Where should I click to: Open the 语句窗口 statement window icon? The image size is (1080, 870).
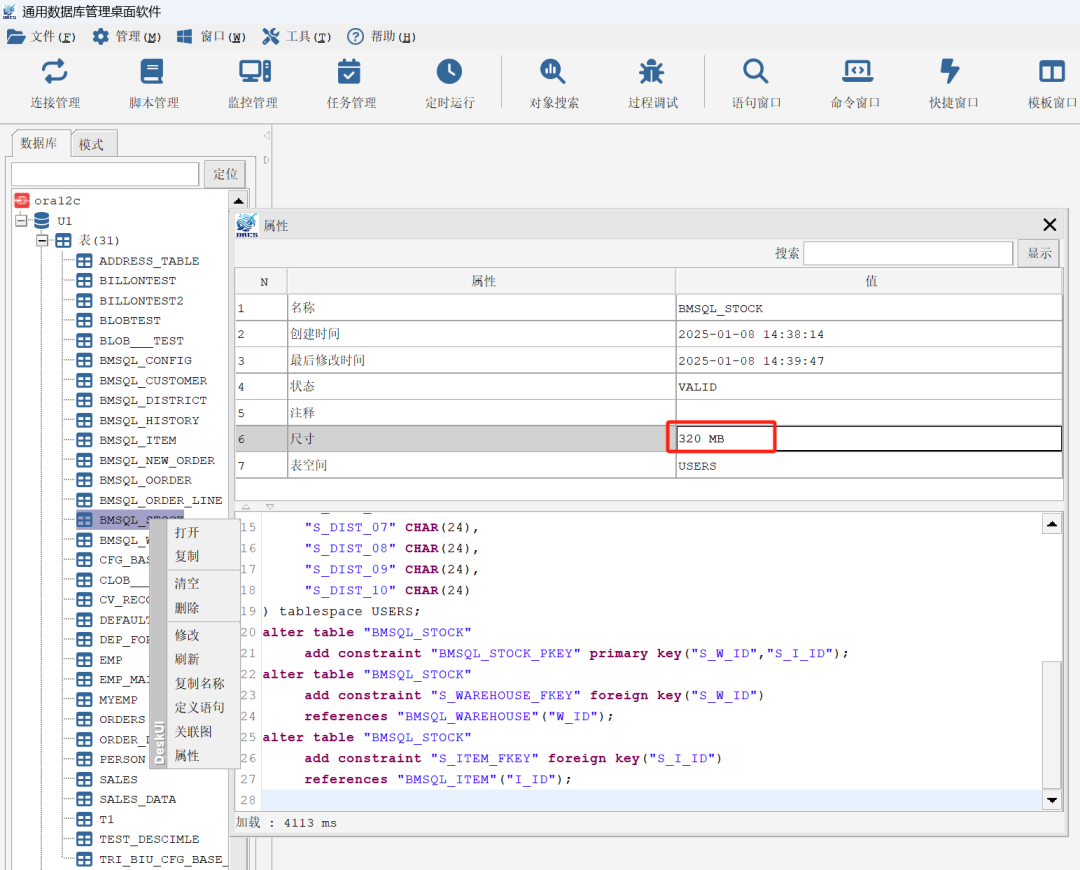[x=755, y=72]
